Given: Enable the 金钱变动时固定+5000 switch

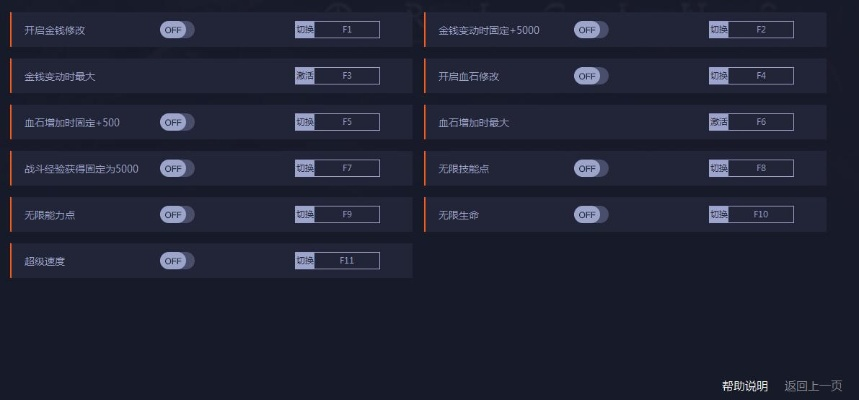Looking at the screenshot, I should 590,30.
